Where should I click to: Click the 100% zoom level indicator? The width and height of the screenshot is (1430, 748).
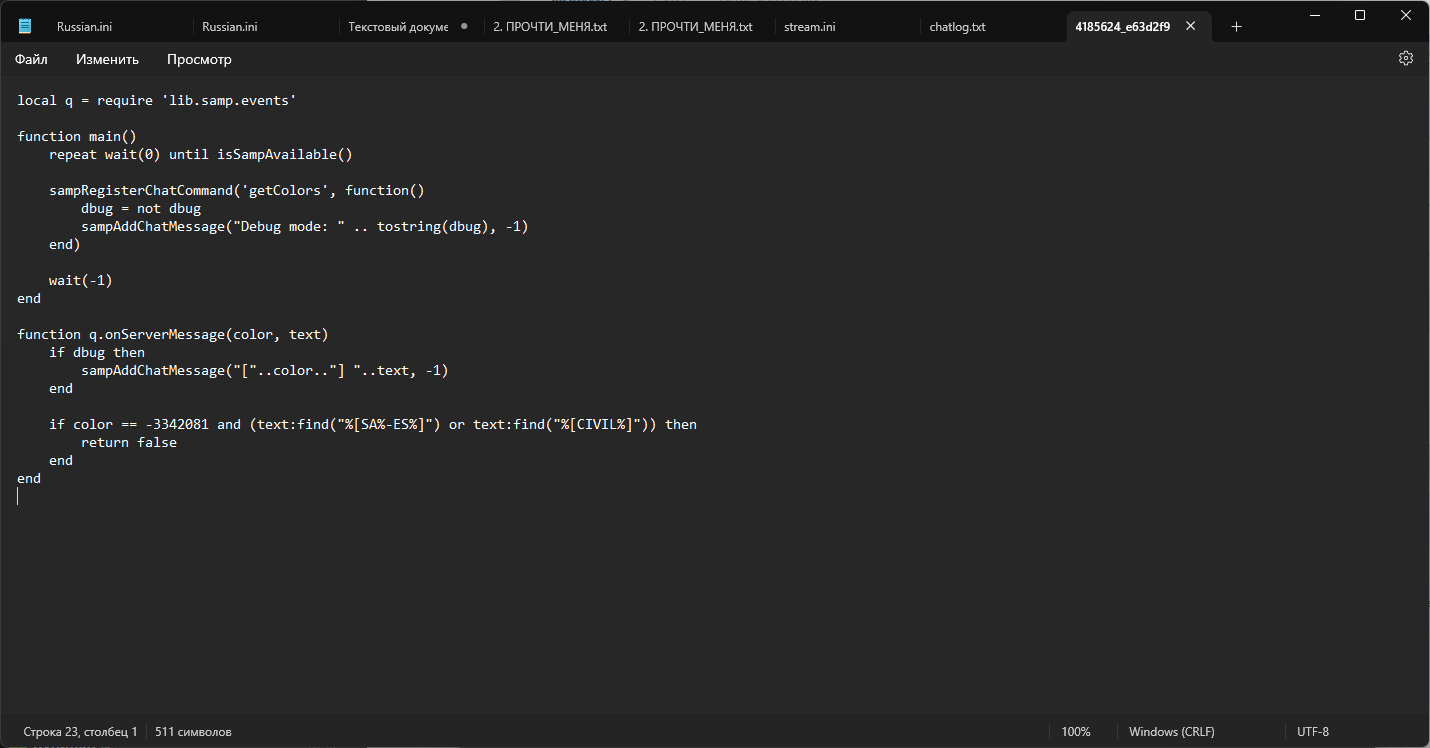click(x=1076, y=732)
